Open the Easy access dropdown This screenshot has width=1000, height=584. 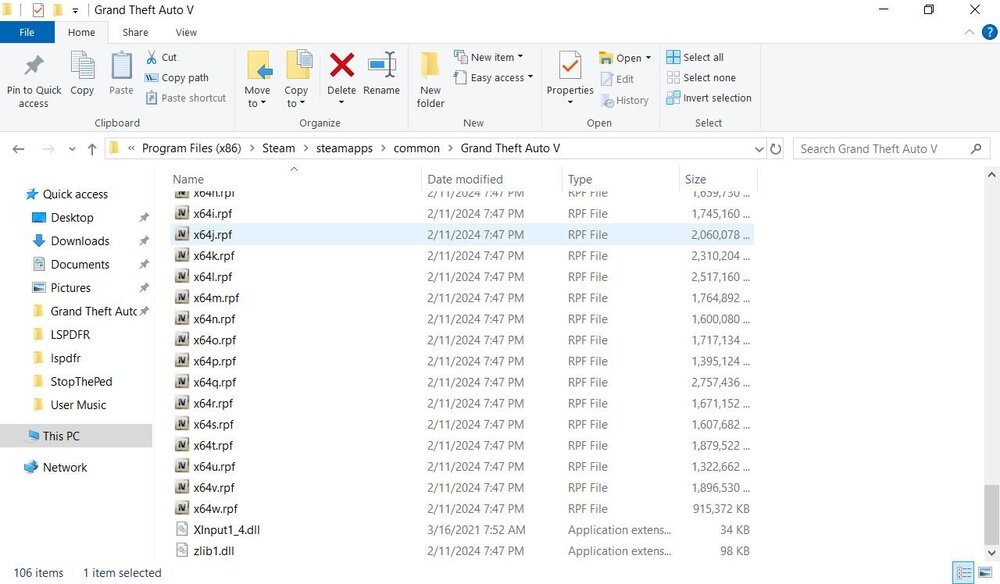pyautogui.click(x=493, y=78)
